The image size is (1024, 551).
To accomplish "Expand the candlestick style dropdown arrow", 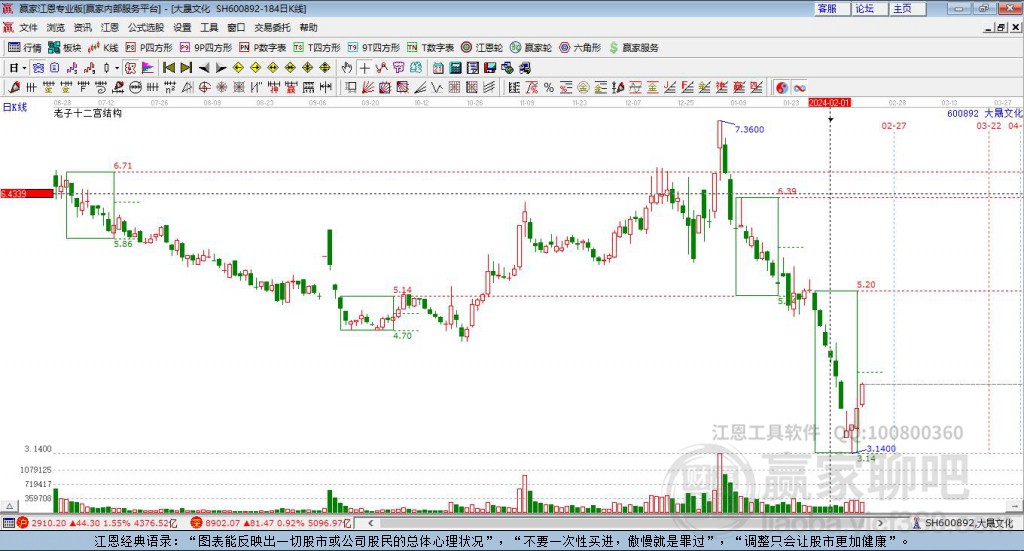I will [117, 68].
